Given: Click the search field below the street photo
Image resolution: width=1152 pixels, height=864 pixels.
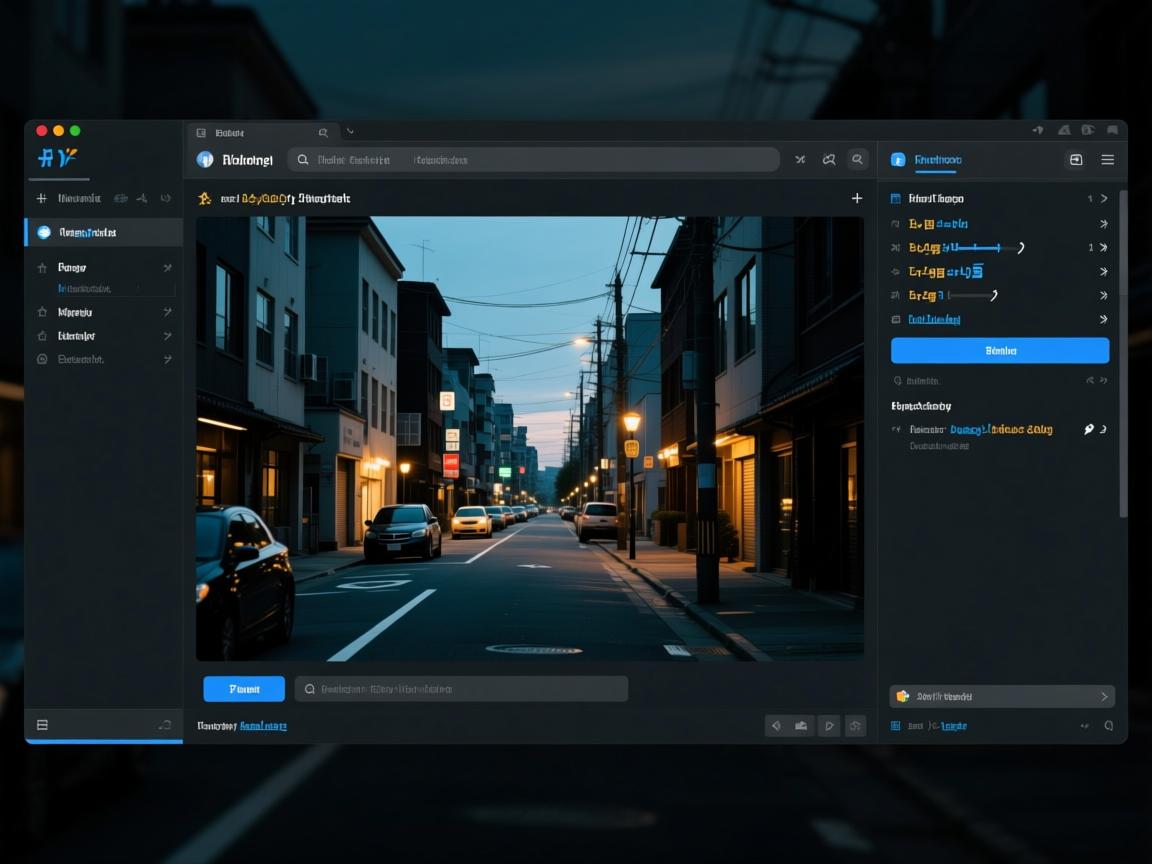Looking at the screenshot, I should point(461,689).
